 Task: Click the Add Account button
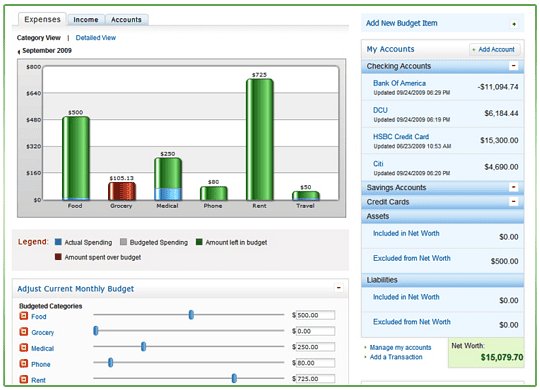(x=495, y=50)
